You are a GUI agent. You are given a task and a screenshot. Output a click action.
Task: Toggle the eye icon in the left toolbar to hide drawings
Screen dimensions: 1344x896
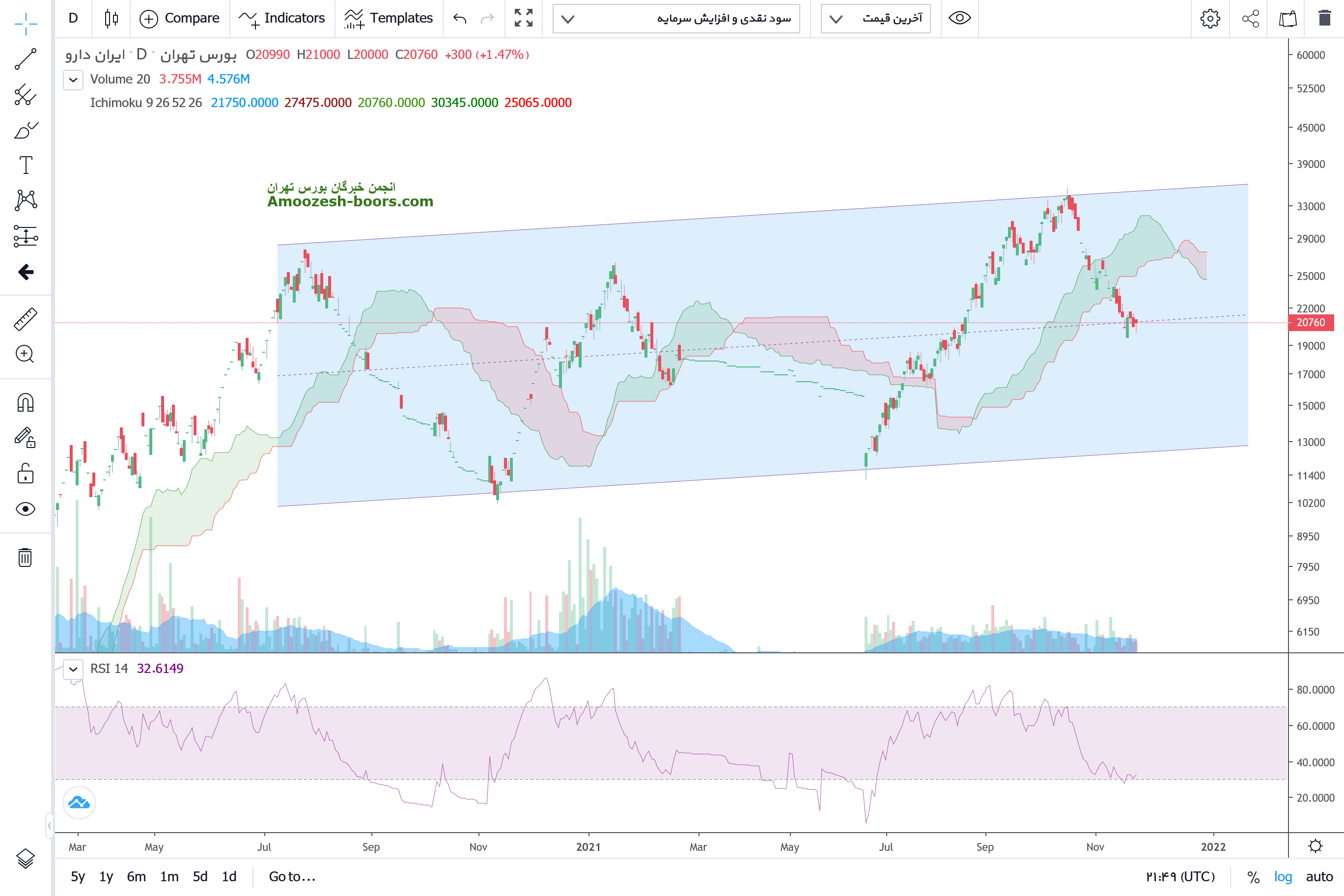pyautogui.click(x=26, y=508)
